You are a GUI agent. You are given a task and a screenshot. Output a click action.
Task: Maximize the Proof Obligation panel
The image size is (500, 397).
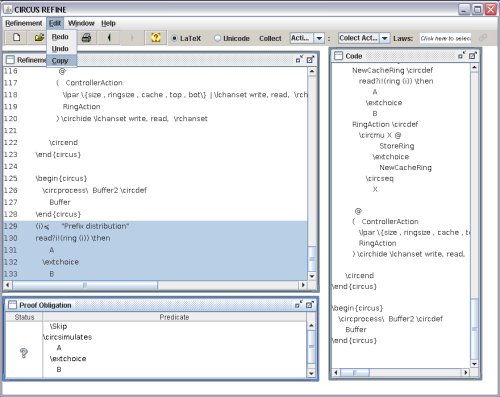(x=310, y=305)
